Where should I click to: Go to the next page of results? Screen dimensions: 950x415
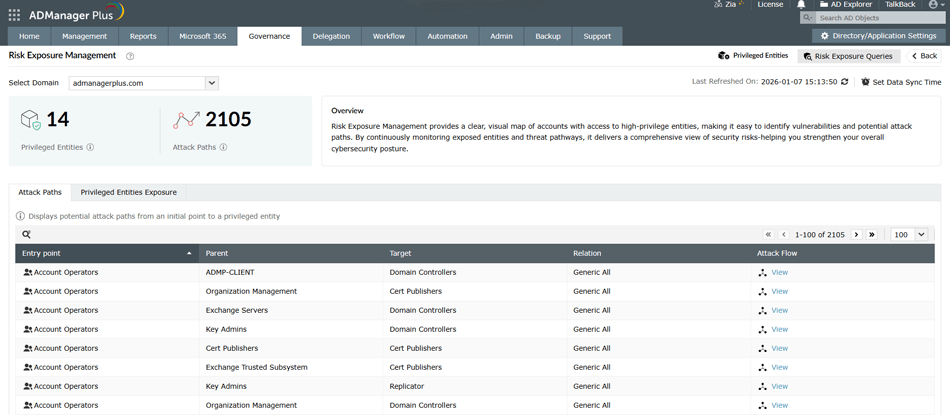856,234
